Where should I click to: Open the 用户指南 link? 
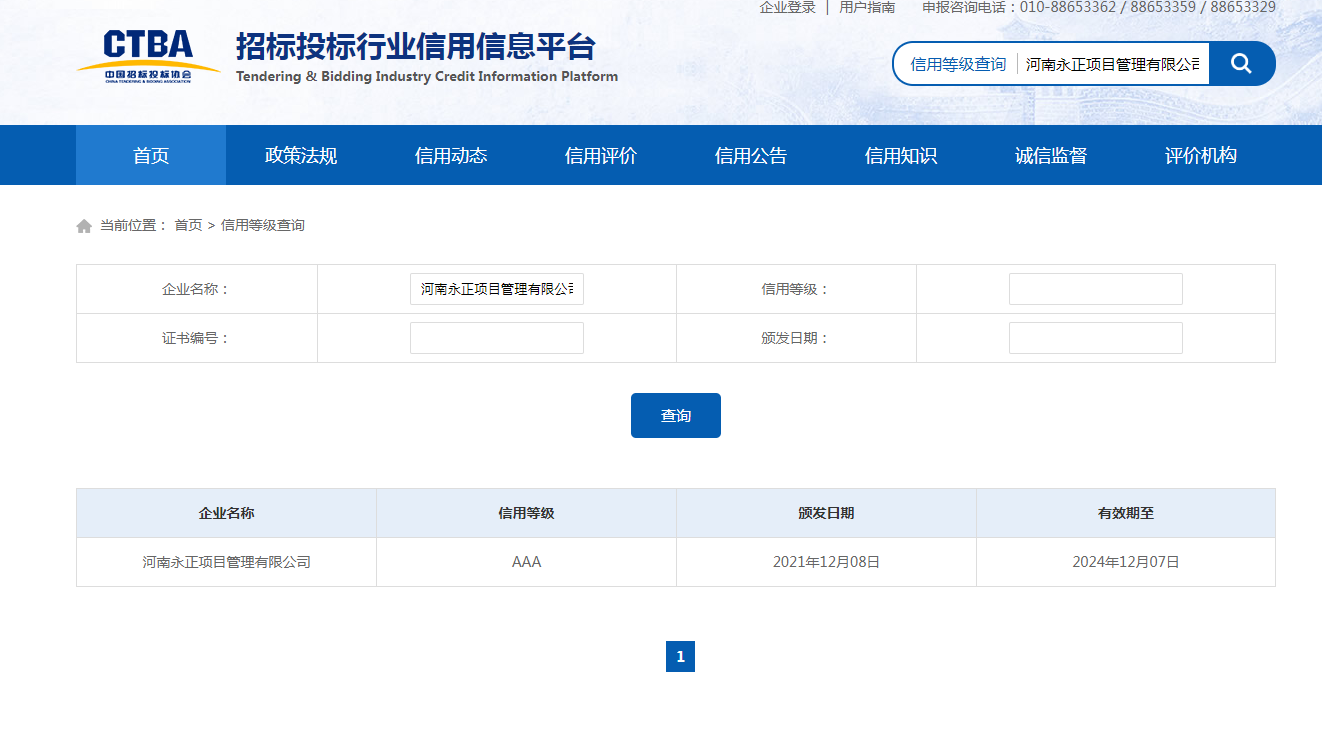coord(867,7)
